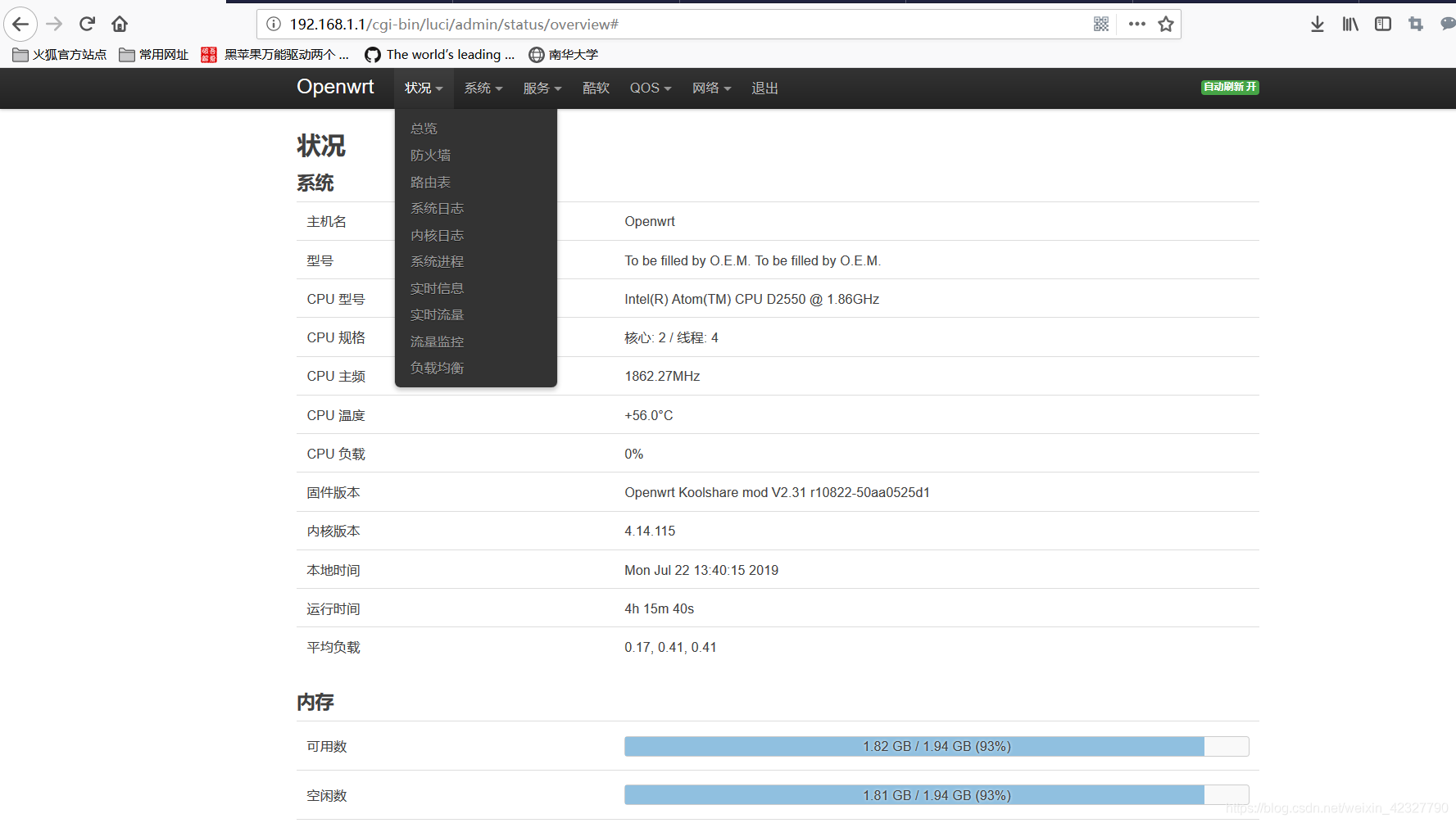The width and height of the screenshot is (1456, 823).
Task: Select 防火墙 in the status menu
Action: coord(476,156)
